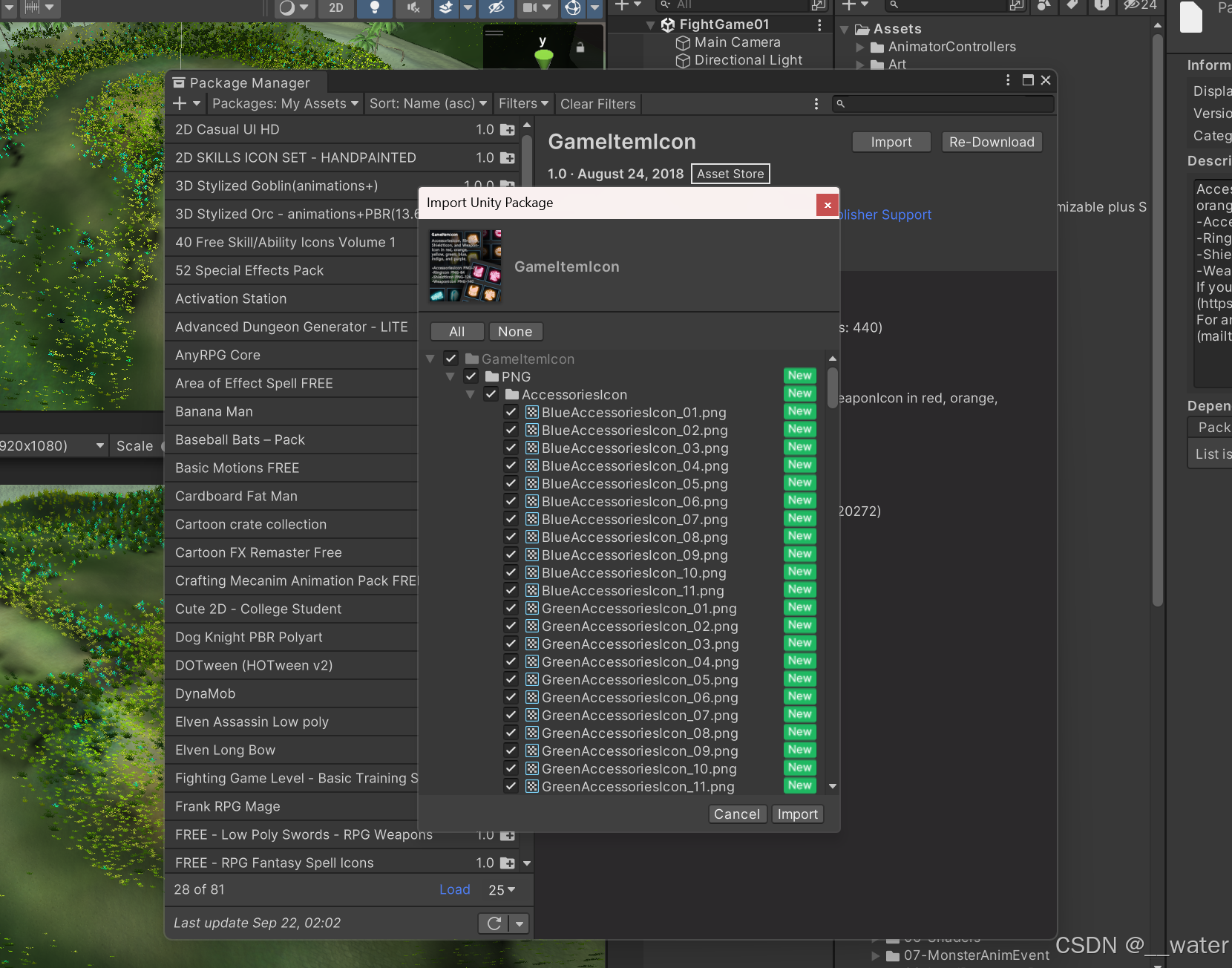Open the Filters dropdown
The width and height of the screenshot is (1232, 968).
pyautogui.click(x=523, y=103)
